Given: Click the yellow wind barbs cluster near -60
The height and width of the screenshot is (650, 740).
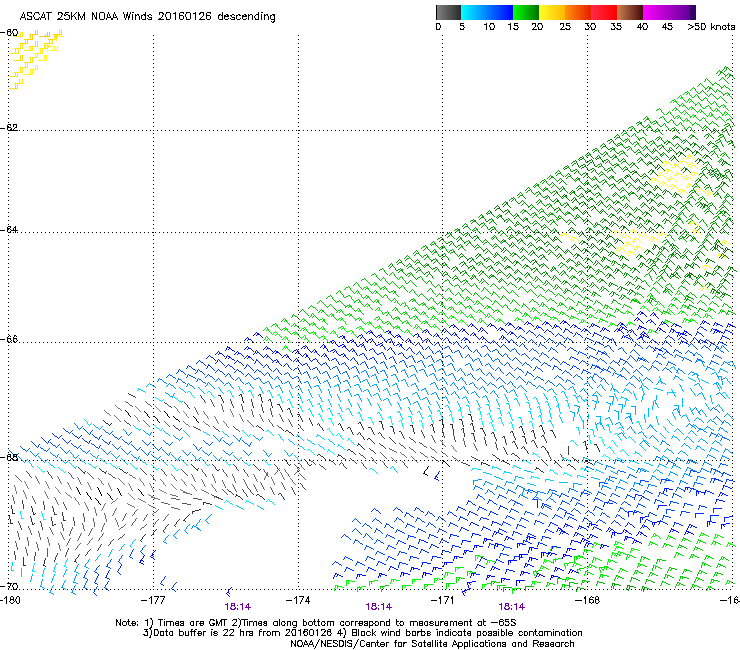Looking at the screenshot, I should click(x=36, y=59).
